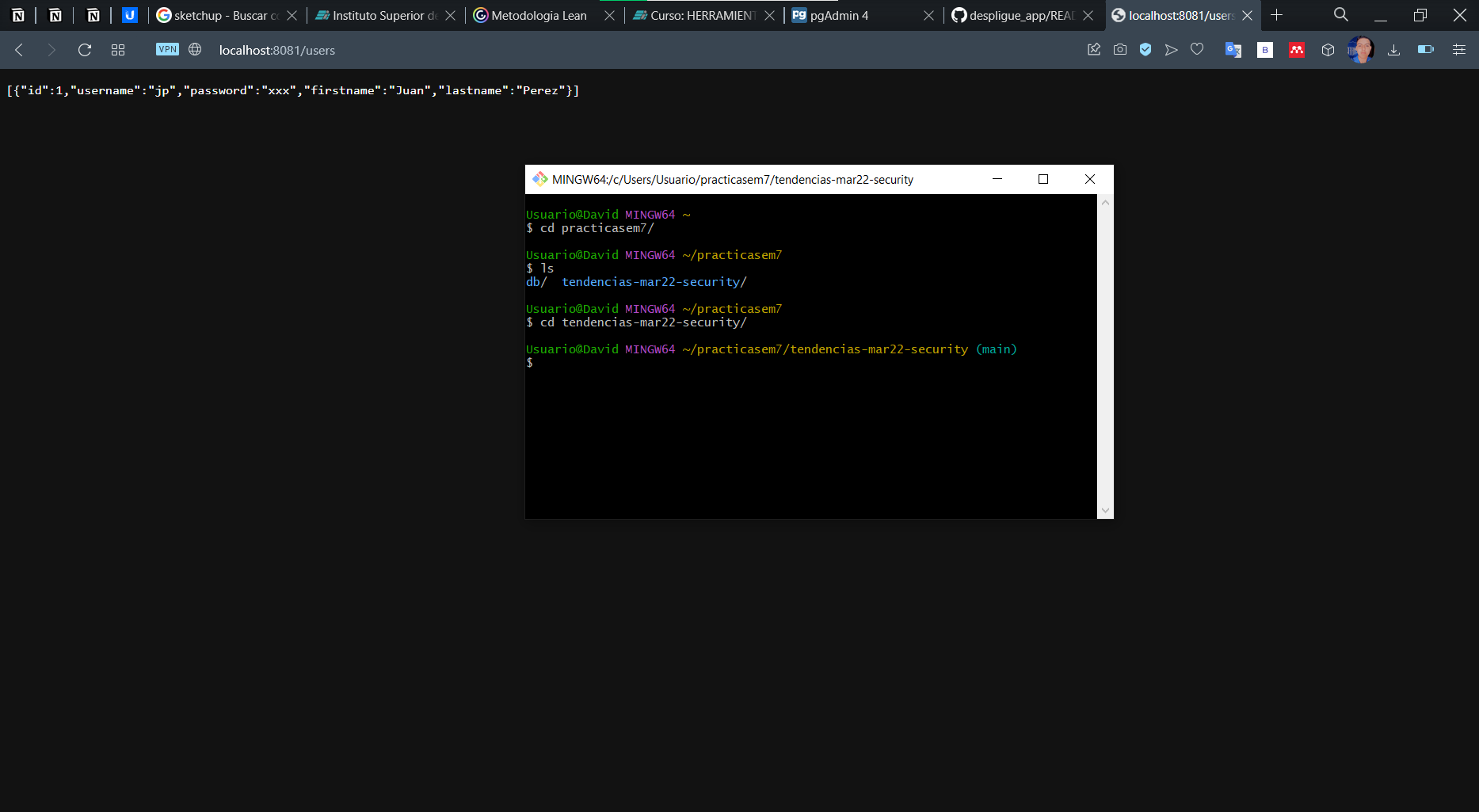The image size is (1479, 812).
Task: Reload the localhost users page
Action: pos(85,49)
